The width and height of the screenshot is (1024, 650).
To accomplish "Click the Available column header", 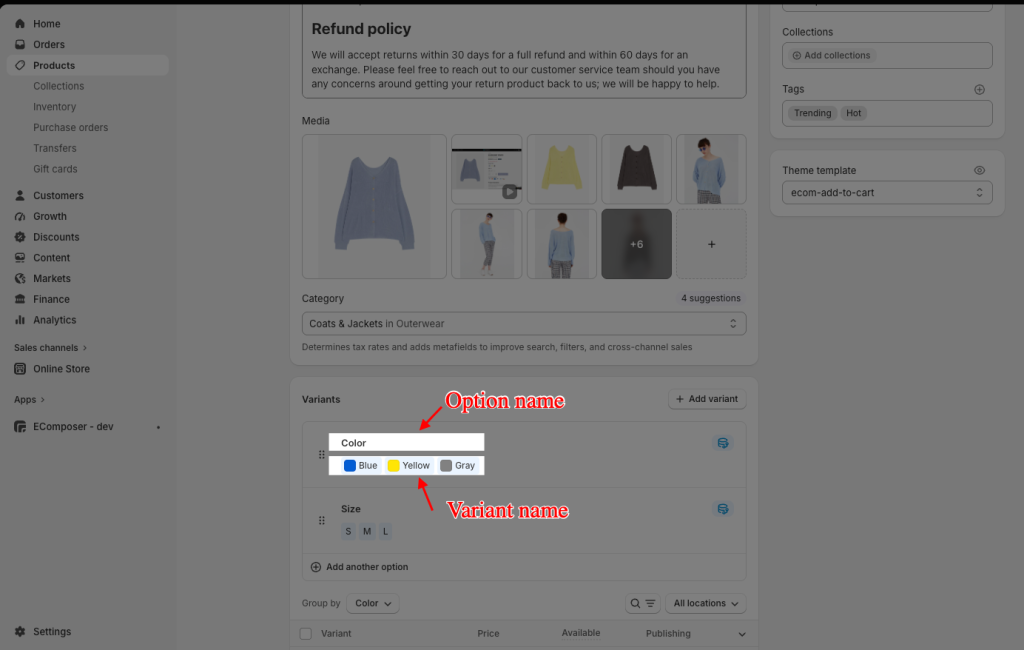I will [x=581, y=633].
